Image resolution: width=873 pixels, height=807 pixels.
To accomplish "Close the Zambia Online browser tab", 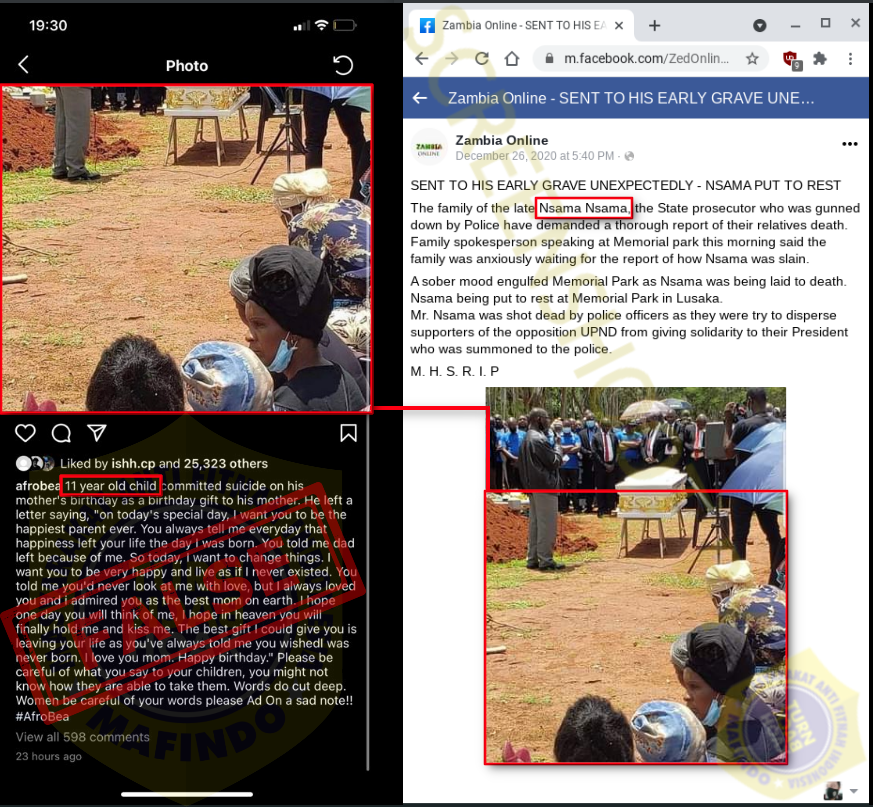I will (x=619, y=26).
